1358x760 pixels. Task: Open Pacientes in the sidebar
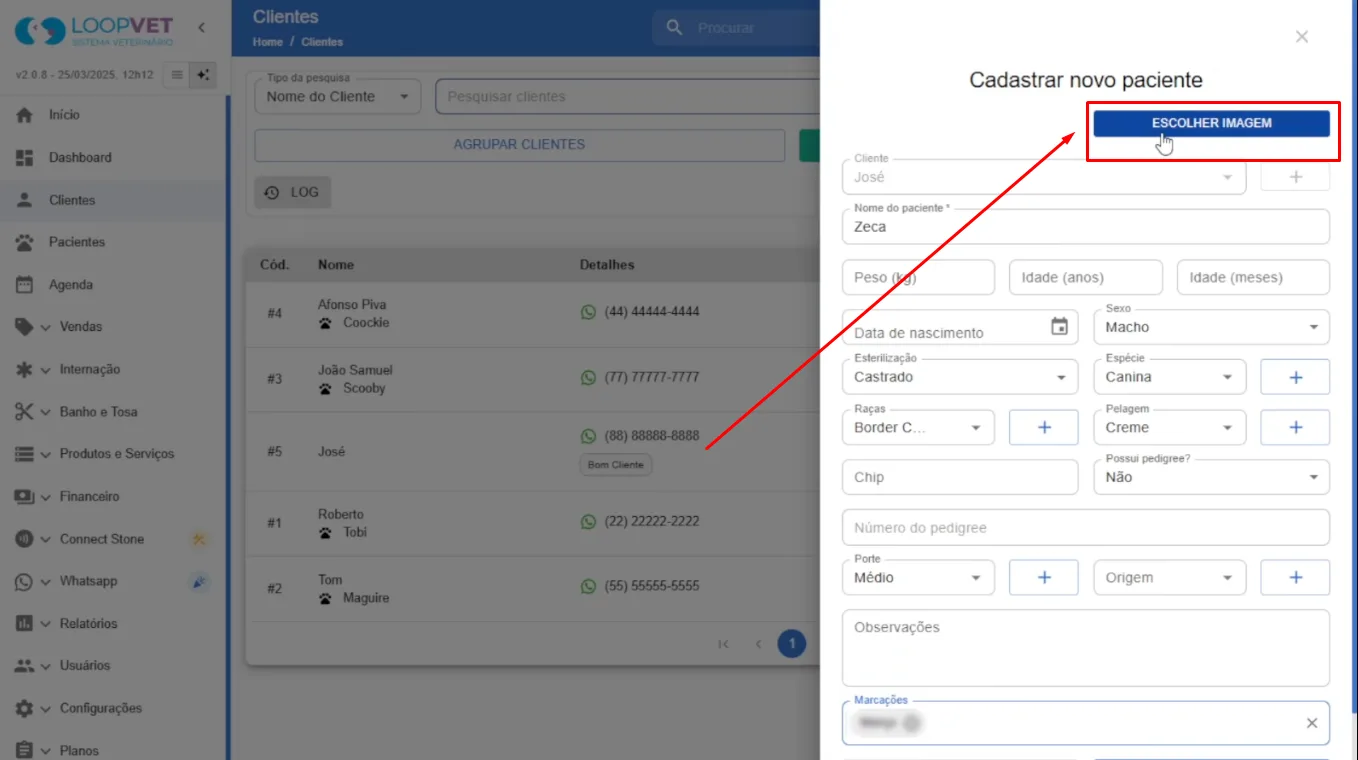point(77,242)
